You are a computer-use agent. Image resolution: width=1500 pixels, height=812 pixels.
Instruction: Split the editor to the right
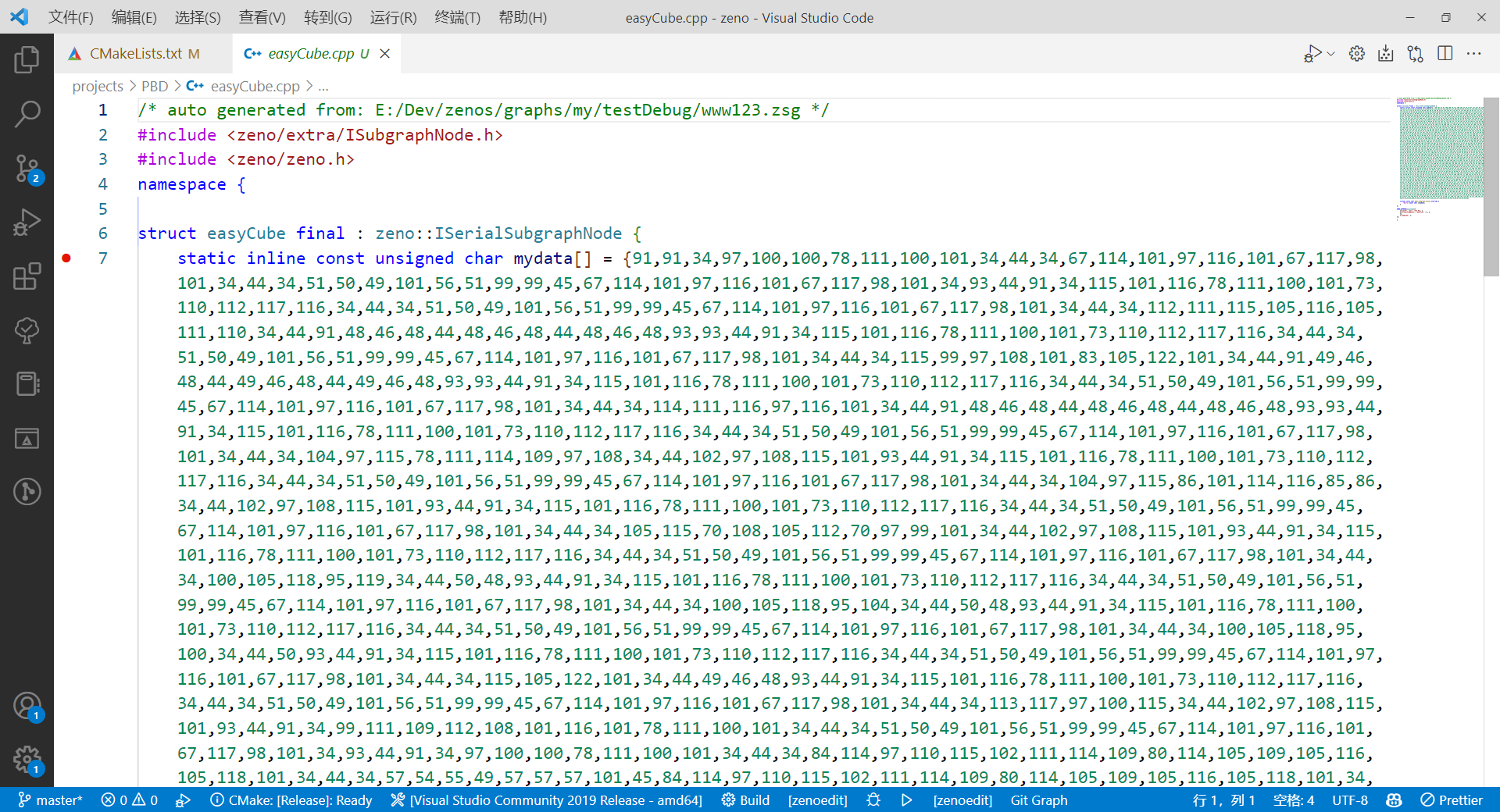tap(1445, 53)
